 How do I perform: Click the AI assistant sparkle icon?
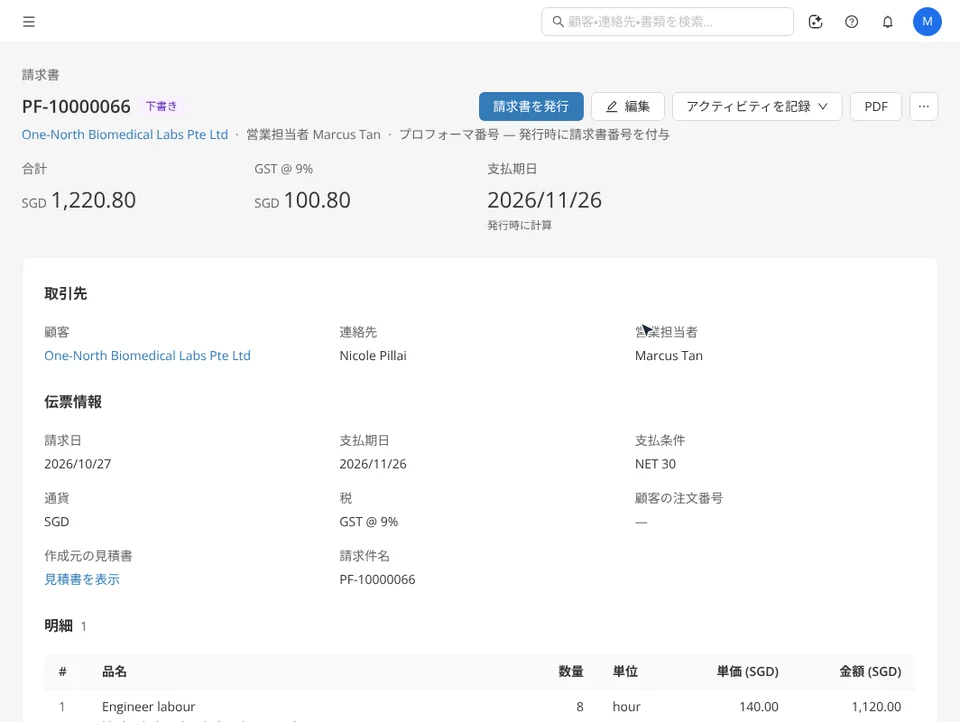[816, 22]
